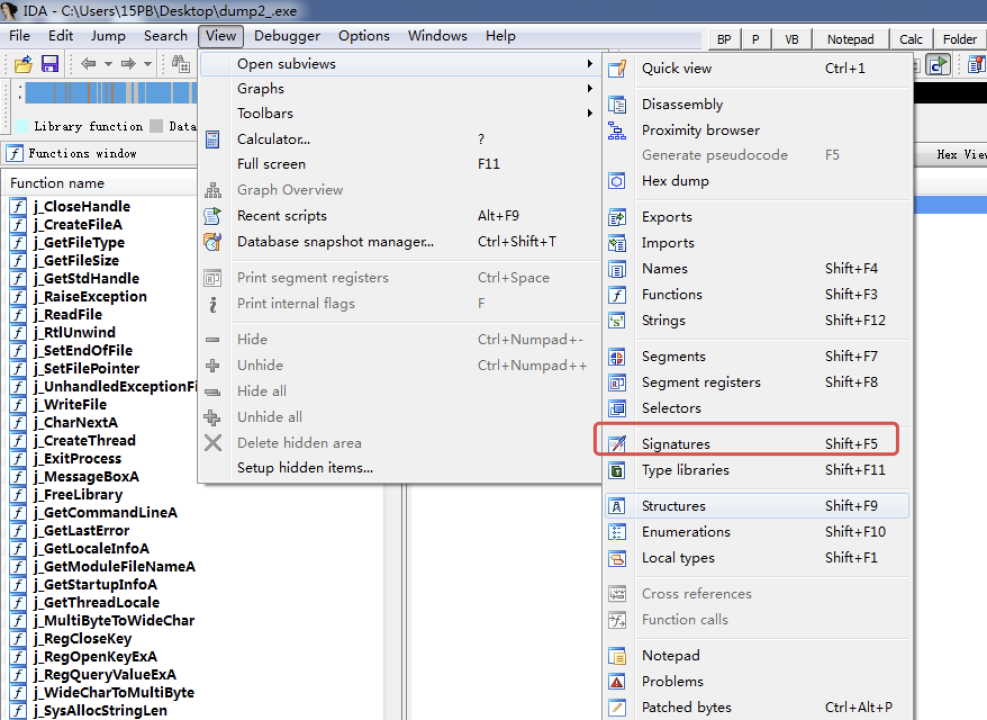Open the Strings subview
The height and width of the screenshot is (720, 987).
pyautogui.click(x=663, y=320)
